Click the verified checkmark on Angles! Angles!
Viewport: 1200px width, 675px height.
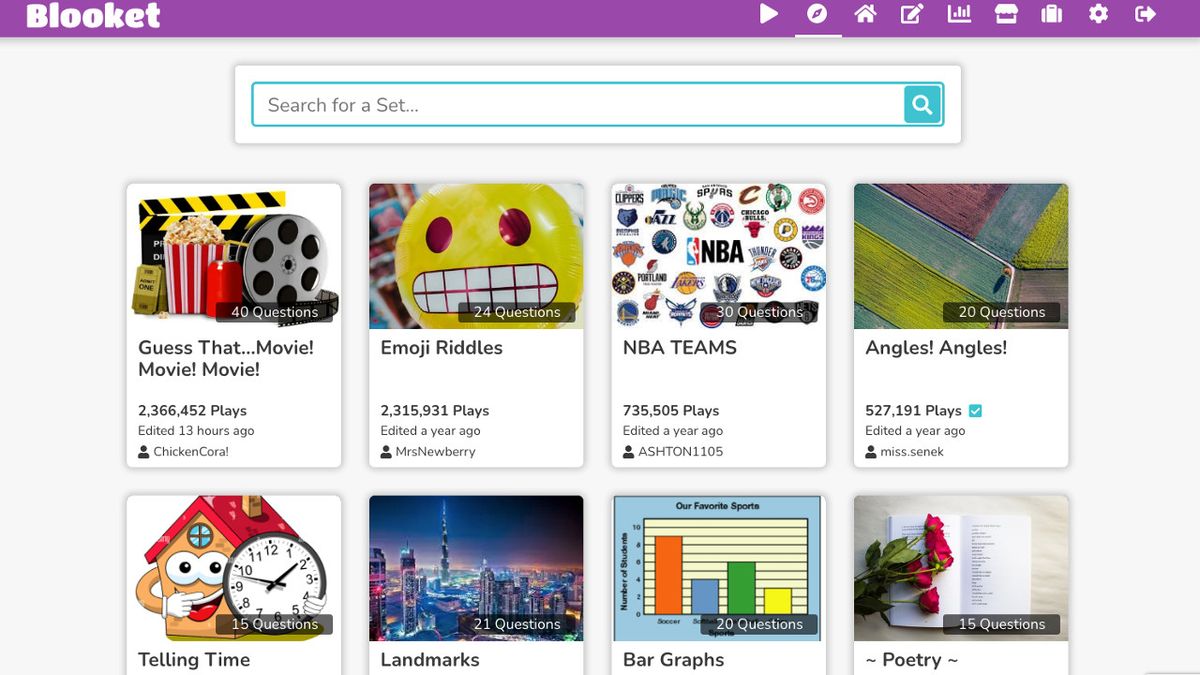click(976, 409)
